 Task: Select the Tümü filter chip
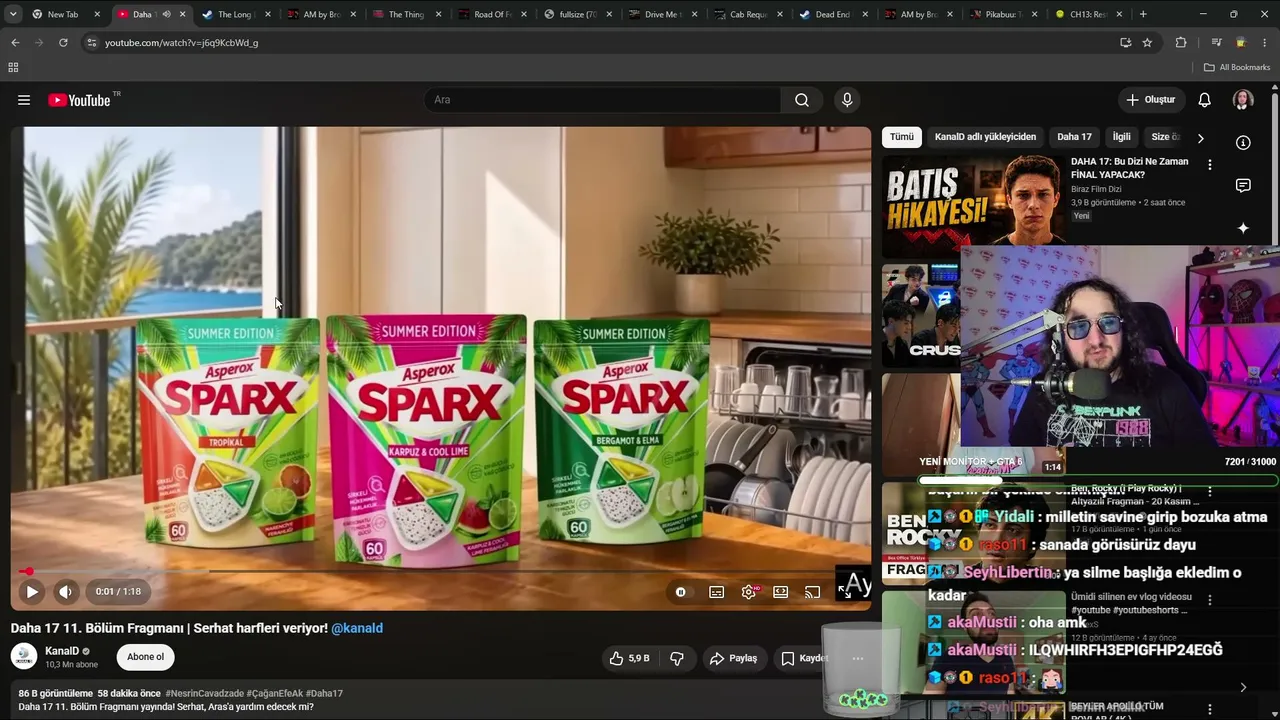(902, 137)
